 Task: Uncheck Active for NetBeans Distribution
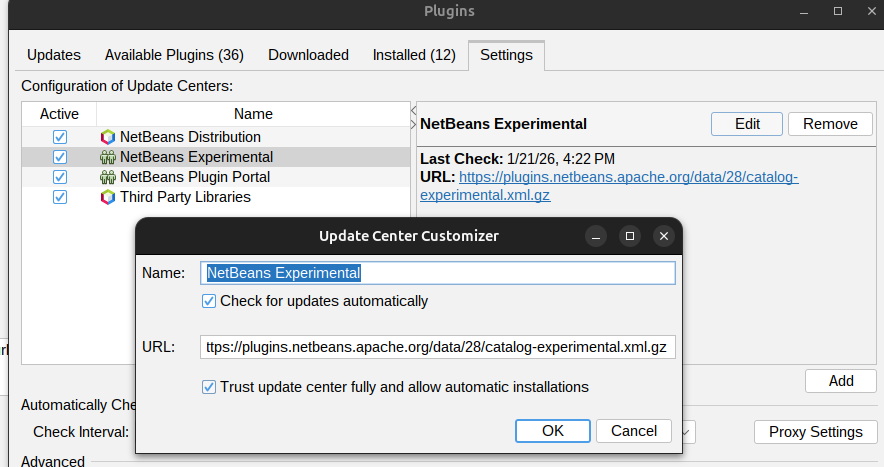click(x=60, y=137)
